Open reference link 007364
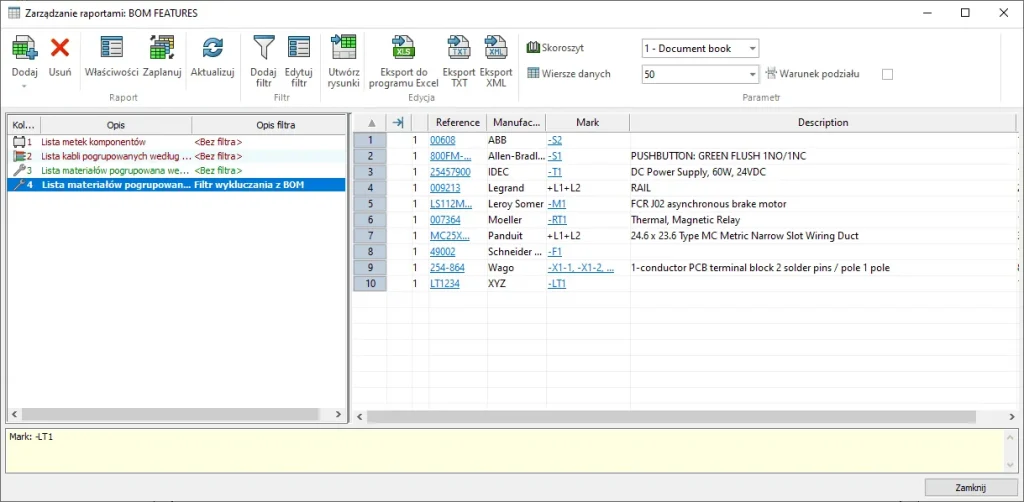The width and height of the screenshot is (1024, 502). 445,220
